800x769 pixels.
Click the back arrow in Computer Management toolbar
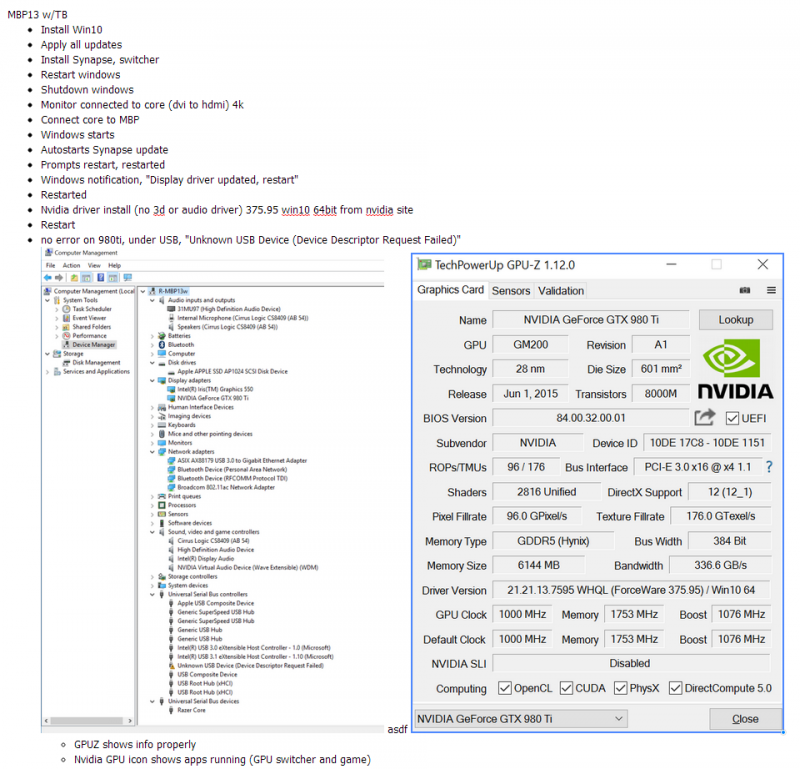coord(49,278)
